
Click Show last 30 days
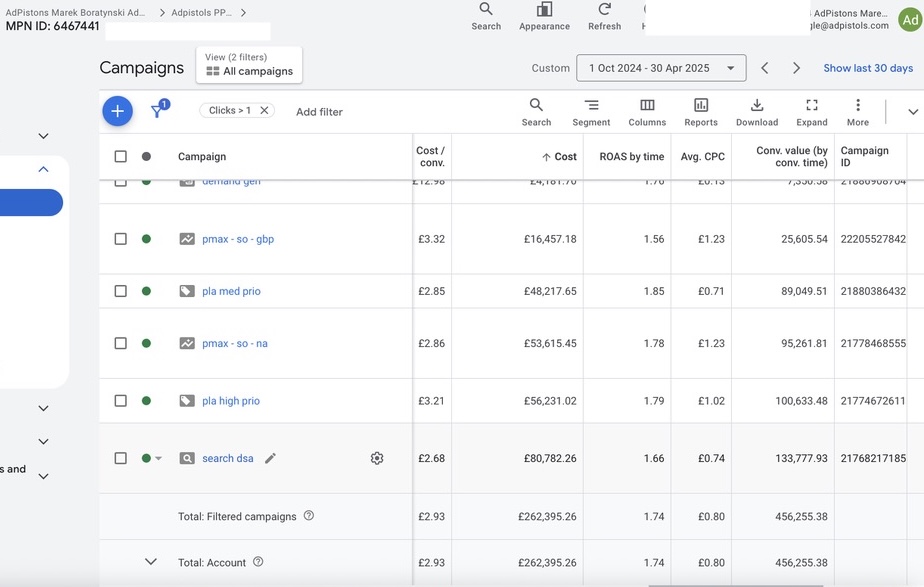[x=868, y=68]
